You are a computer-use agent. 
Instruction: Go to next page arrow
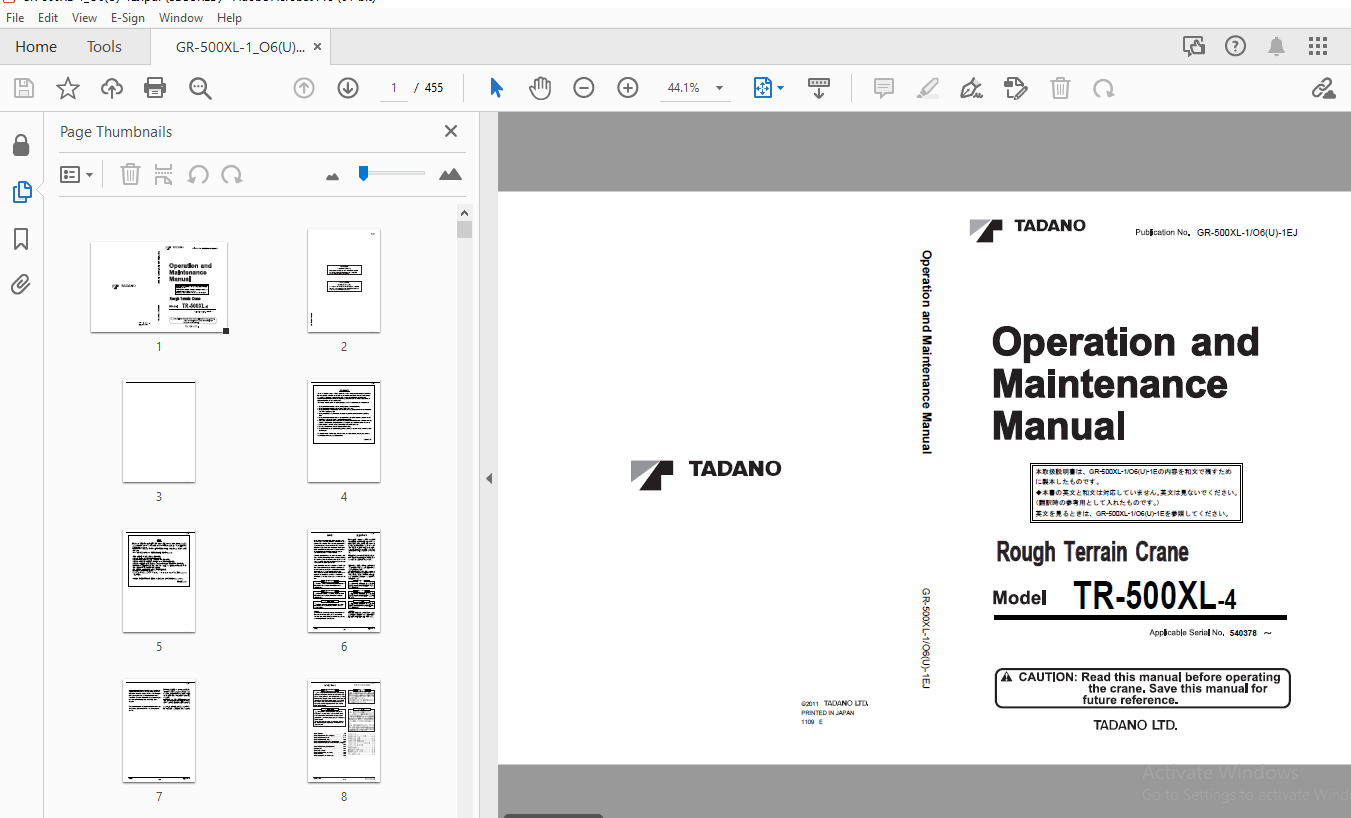(x=348, y=88)
